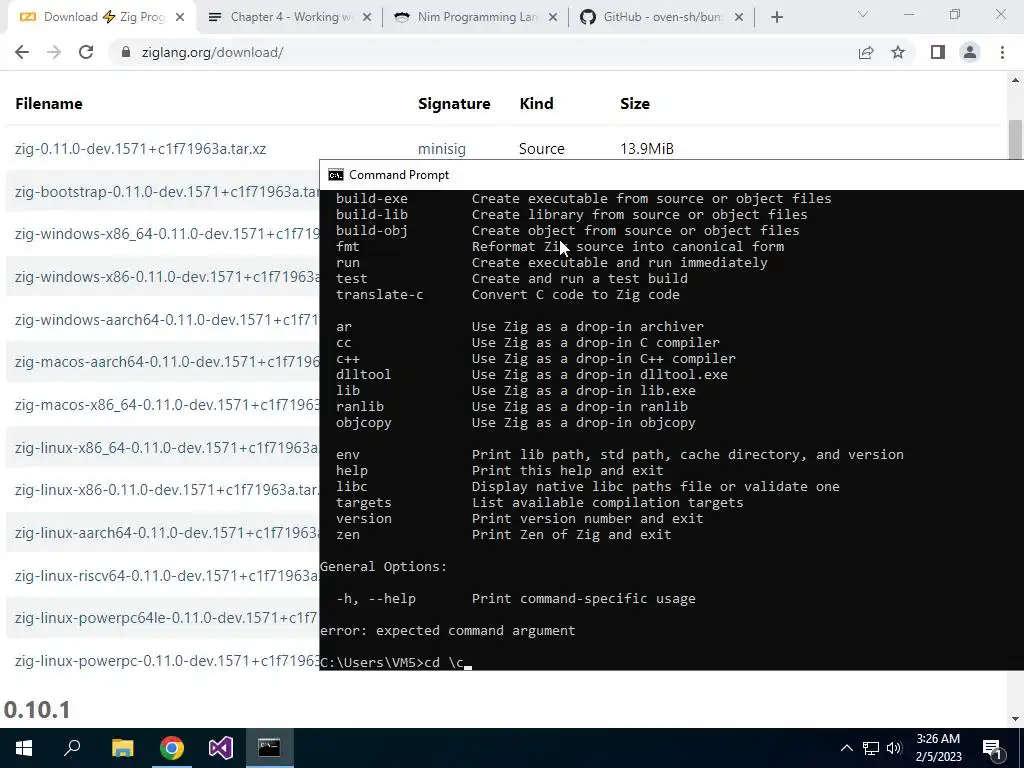Download zig-windows-aarch64 build

(167, 319)
